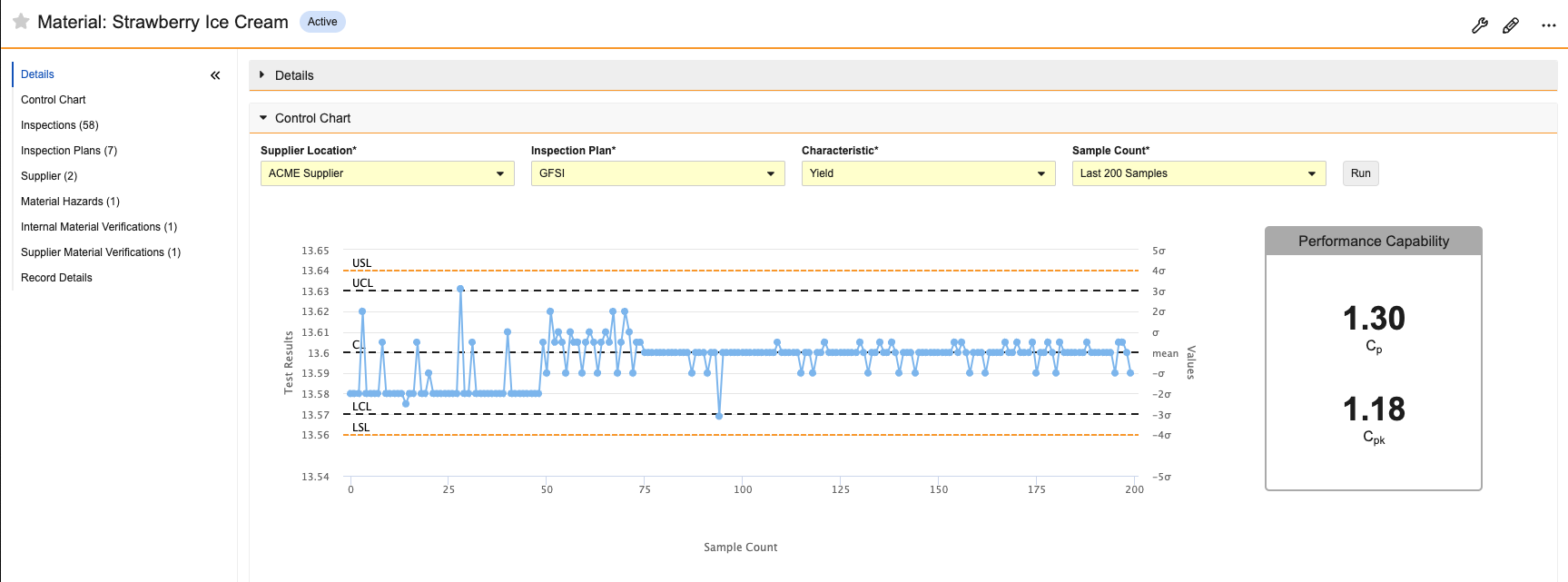This screenshot has width=1568, height=582.
Task: Click the lowest data point below LCL
Action: (719, 416)
